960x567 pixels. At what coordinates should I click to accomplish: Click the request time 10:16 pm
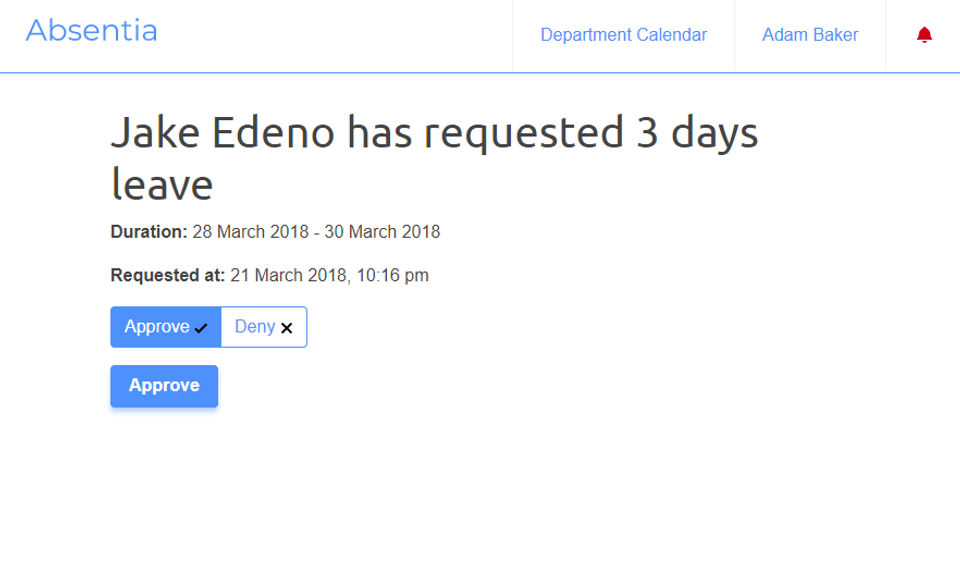coord(392,275)
